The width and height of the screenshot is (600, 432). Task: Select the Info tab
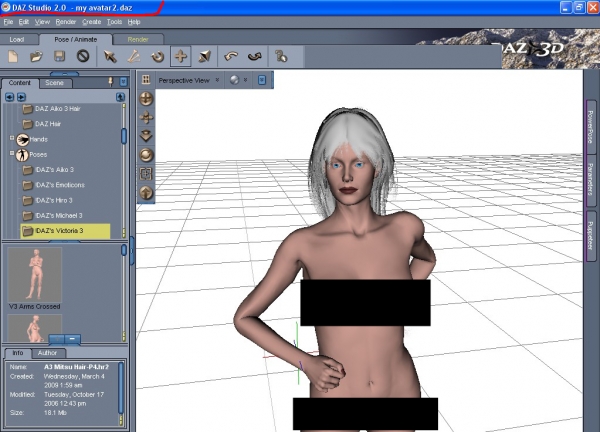coord(18,353)
